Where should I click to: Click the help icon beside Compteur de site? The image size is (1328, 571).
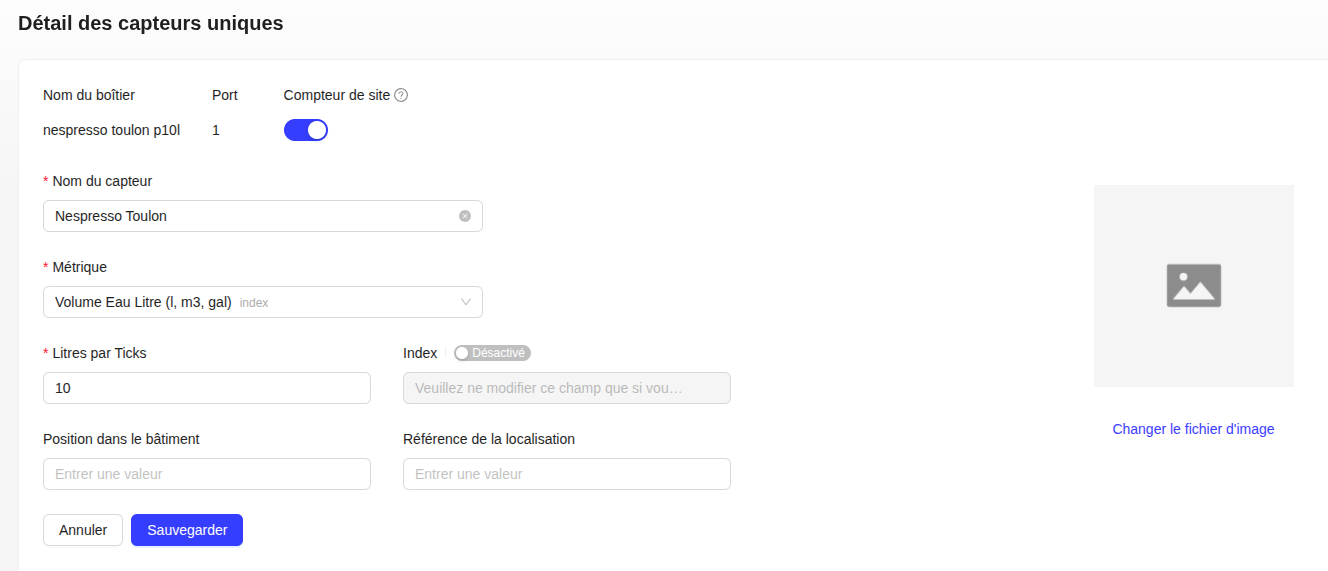pos(401,96)
